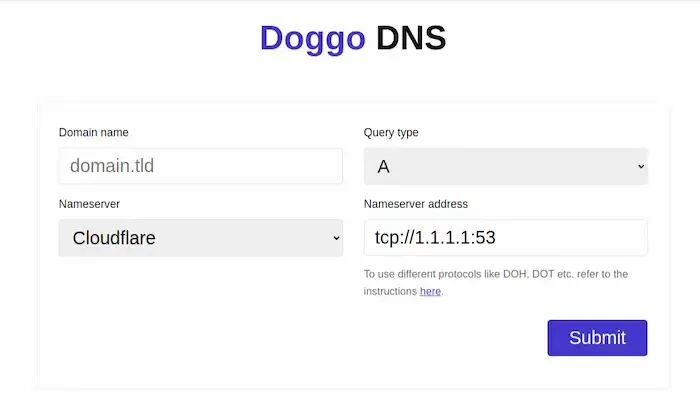The image size is (700, 418).
Task: Click the black 'DNS' word in title
Action: (x=411, y=38)
